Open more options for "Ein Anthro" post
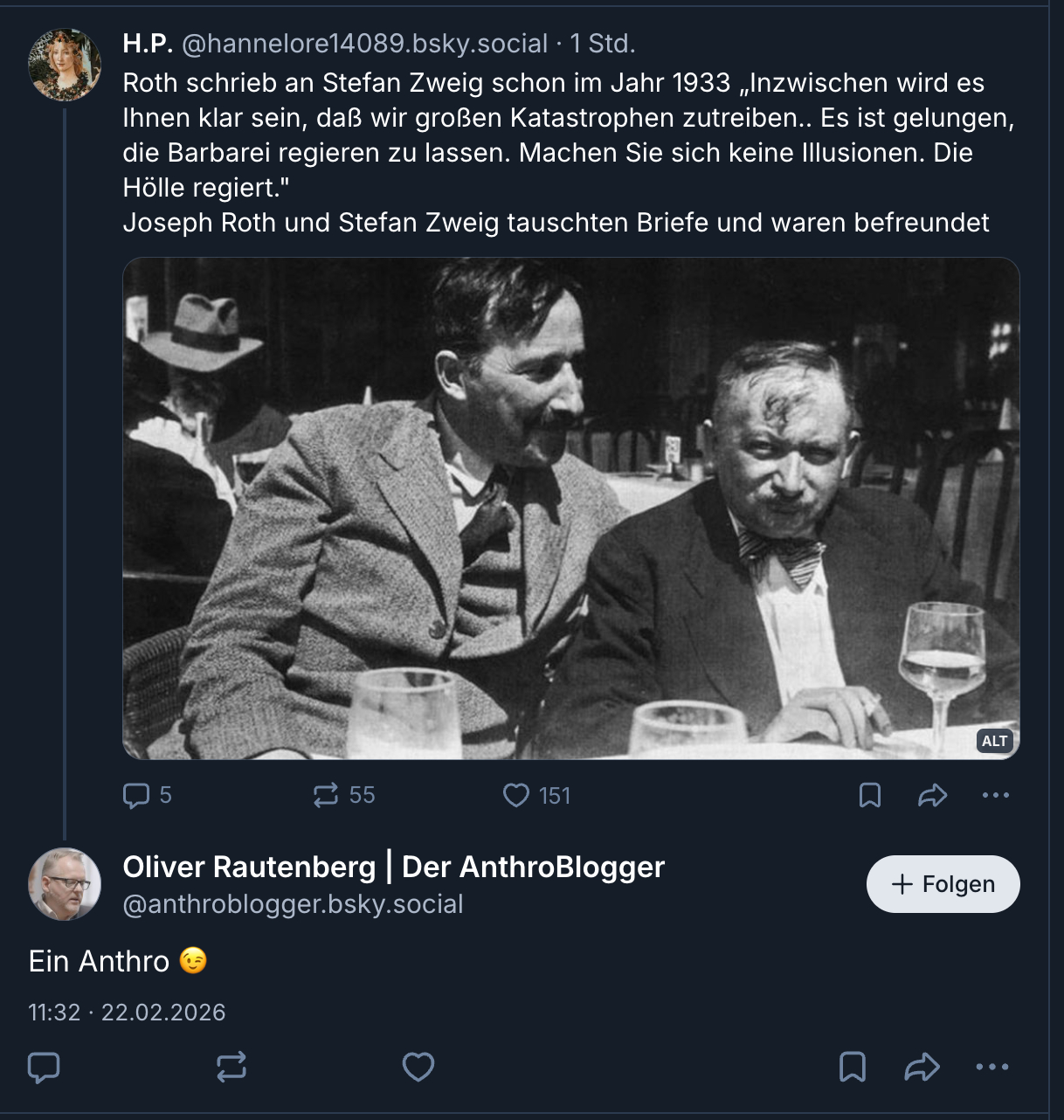 [992, 1067]
